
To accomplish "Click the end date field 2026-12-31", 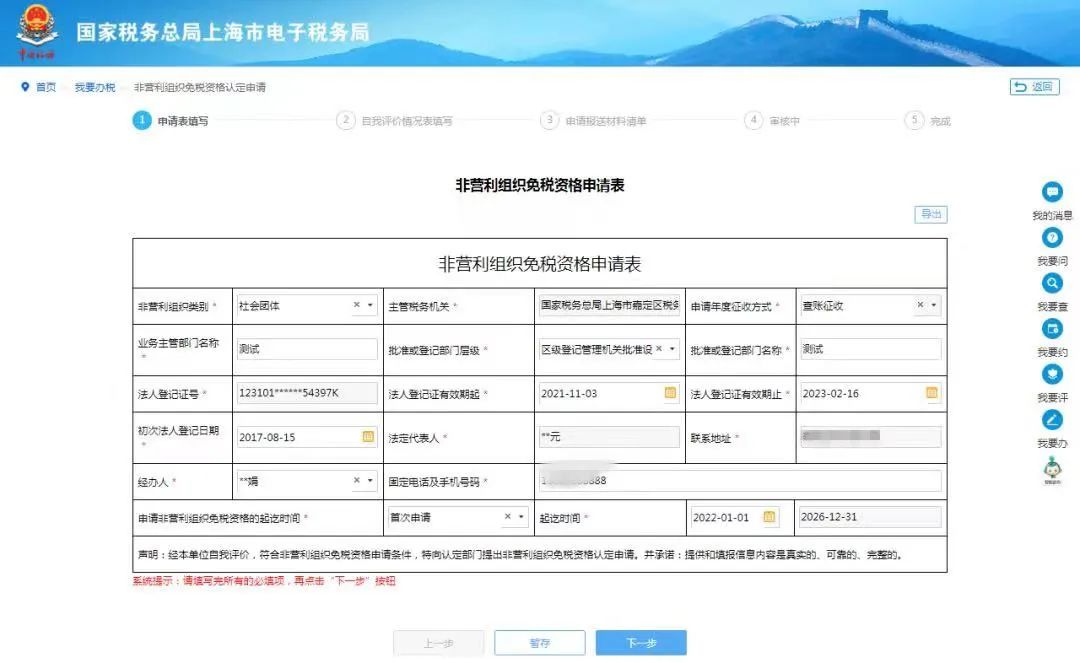I will pyautogui.click(x=871, y=517).
